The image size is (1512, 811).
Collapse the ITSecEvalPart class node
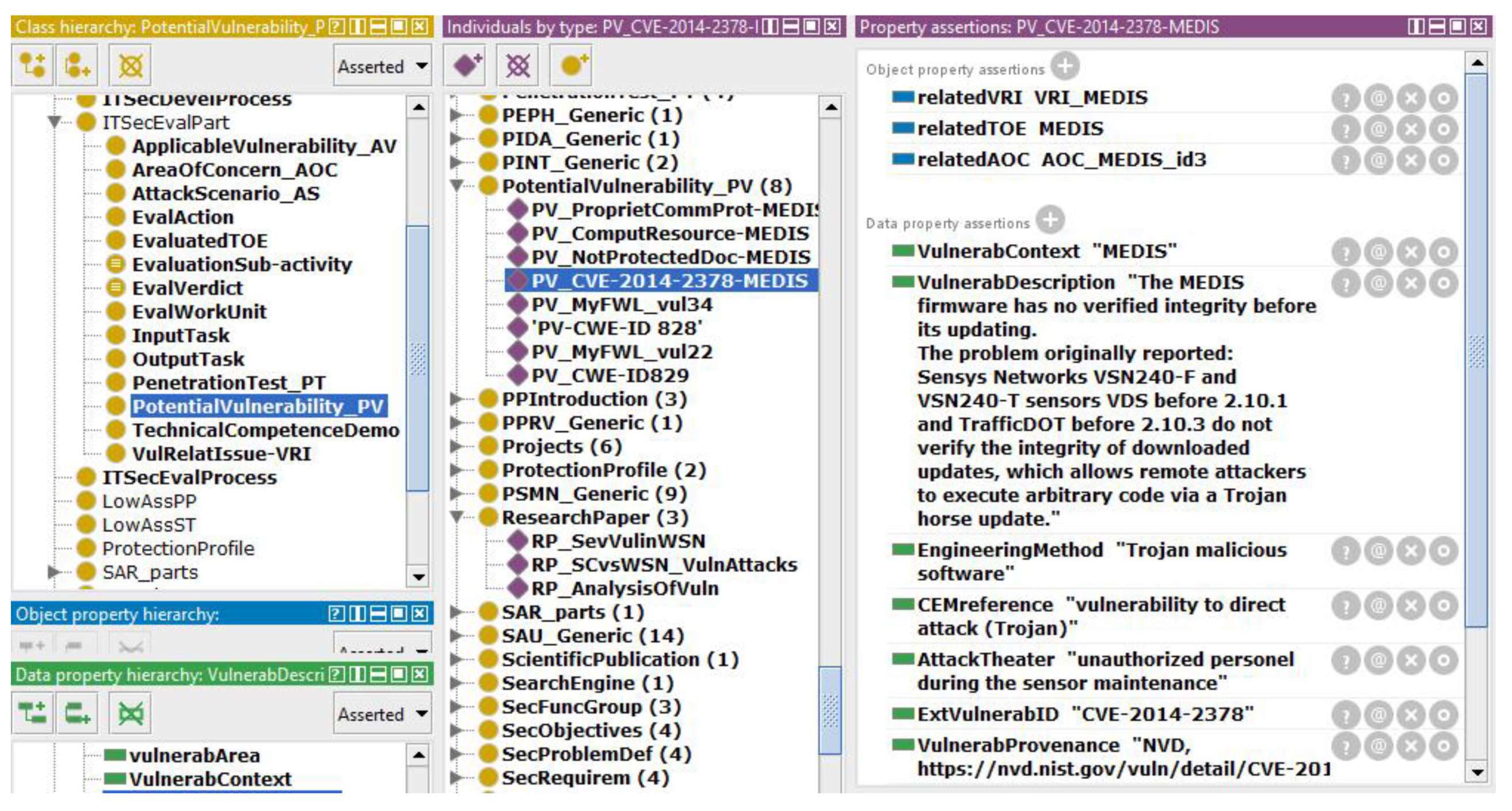(55, 122)
